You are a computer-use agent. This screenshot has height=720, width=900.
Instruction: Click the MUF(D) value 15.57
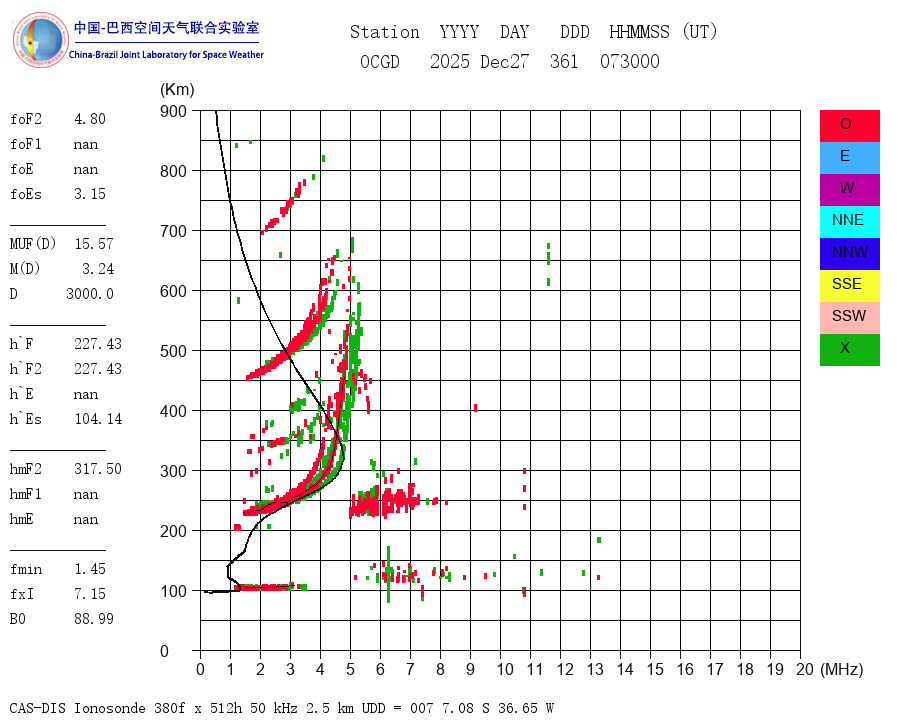pyautogui.click(x=94, y=244)
